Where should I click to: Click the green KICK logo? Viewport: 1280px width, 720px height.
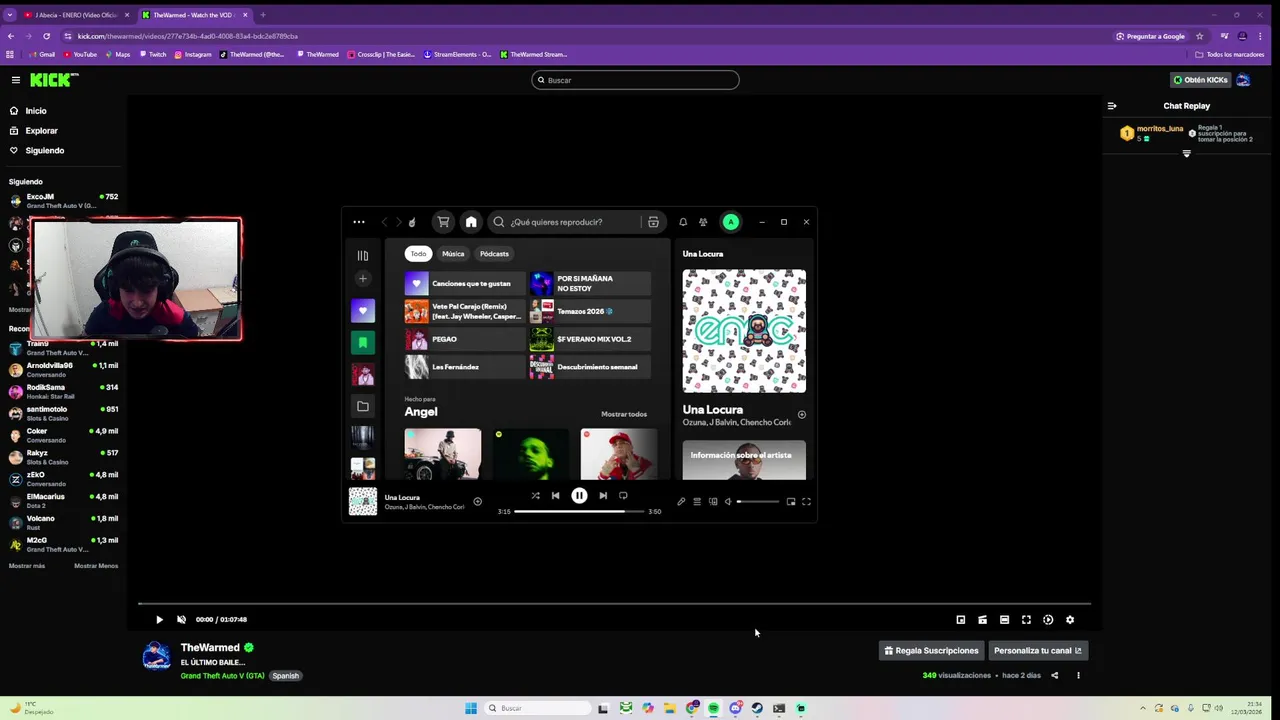point(53,80)
